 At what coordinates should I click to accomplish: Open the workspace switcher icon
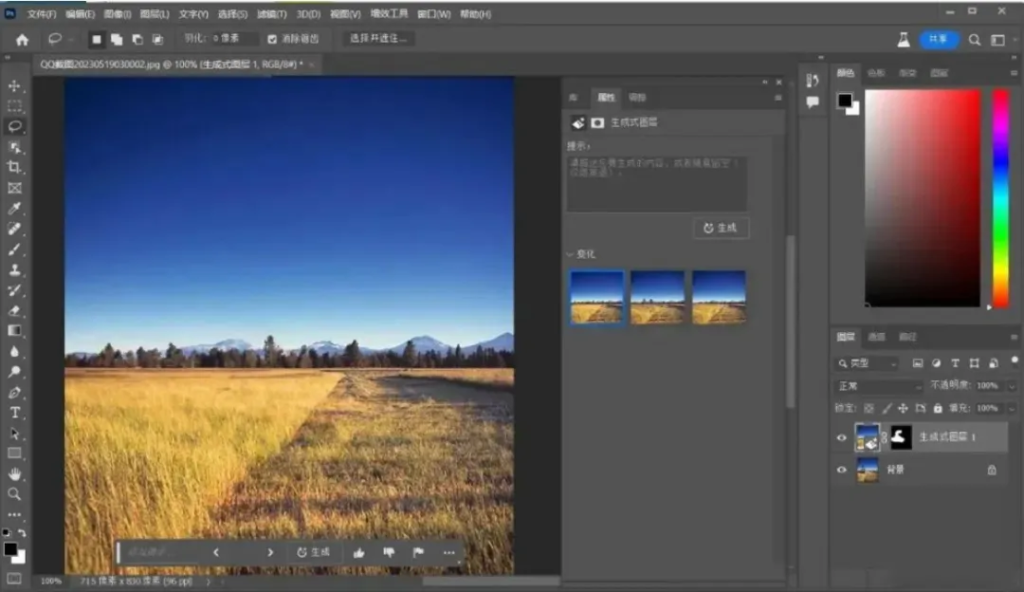998,40
